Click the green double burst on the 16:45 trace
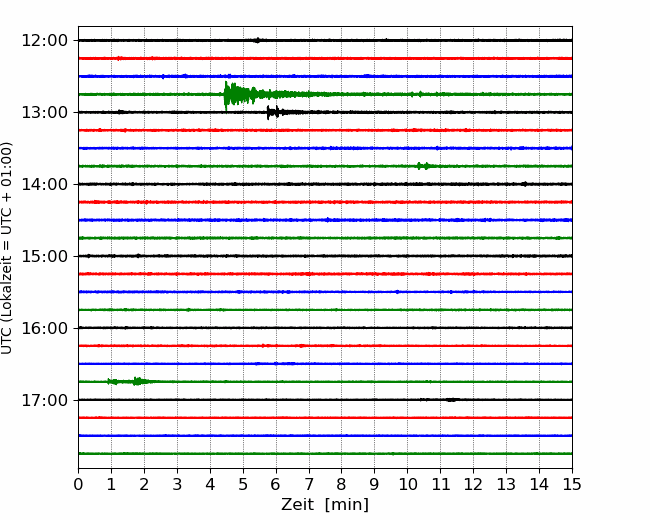 [138, 381]
